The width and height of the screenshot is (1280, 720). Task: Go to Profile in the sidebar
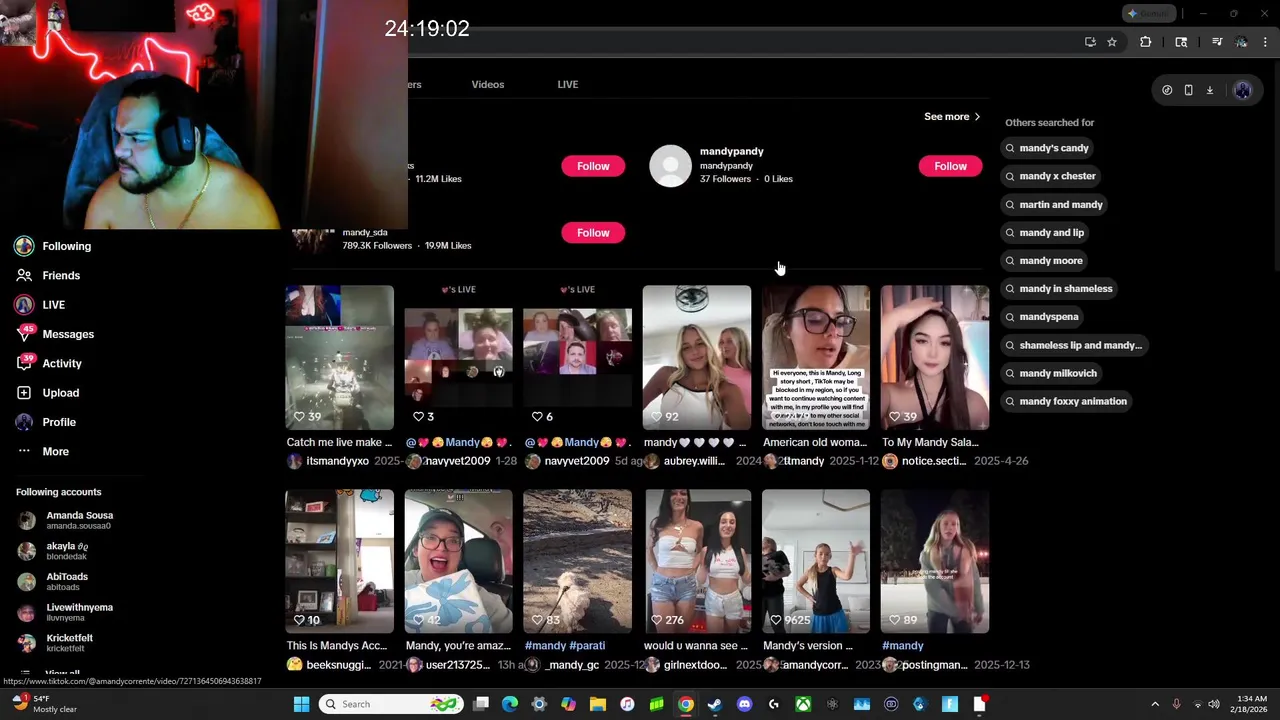click(46, 422)
